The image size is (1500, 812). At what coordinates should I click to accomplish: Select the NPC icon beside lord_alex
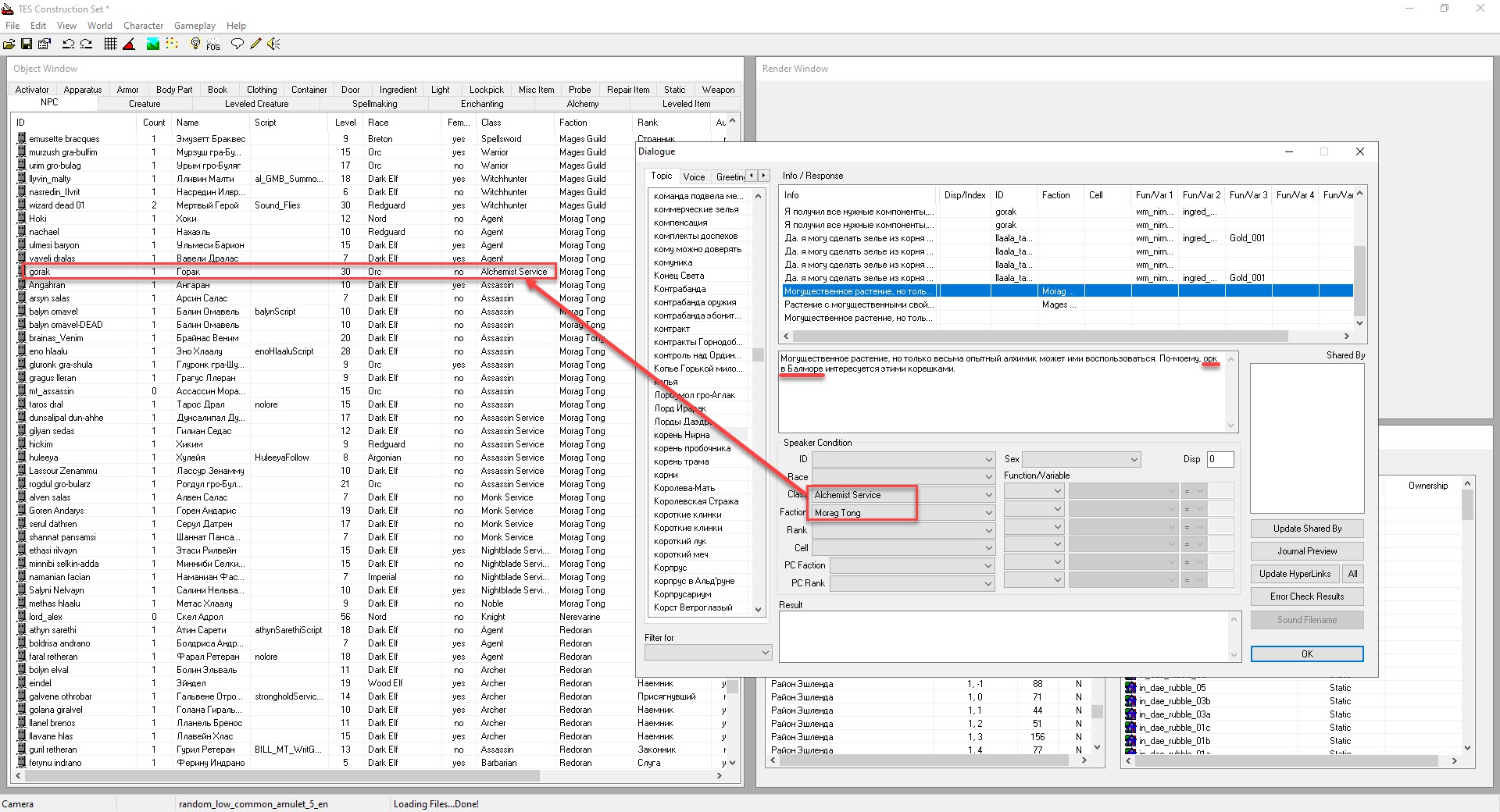22,617
